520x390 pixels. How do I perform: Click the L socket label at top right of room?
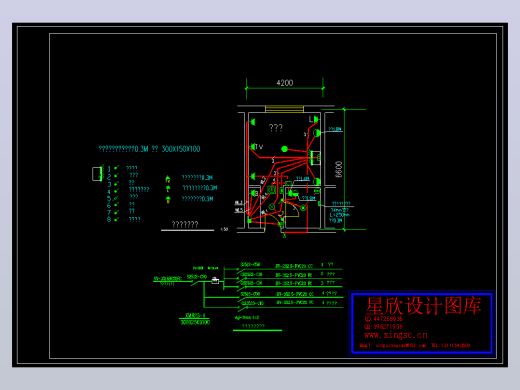tap(311, 119)
